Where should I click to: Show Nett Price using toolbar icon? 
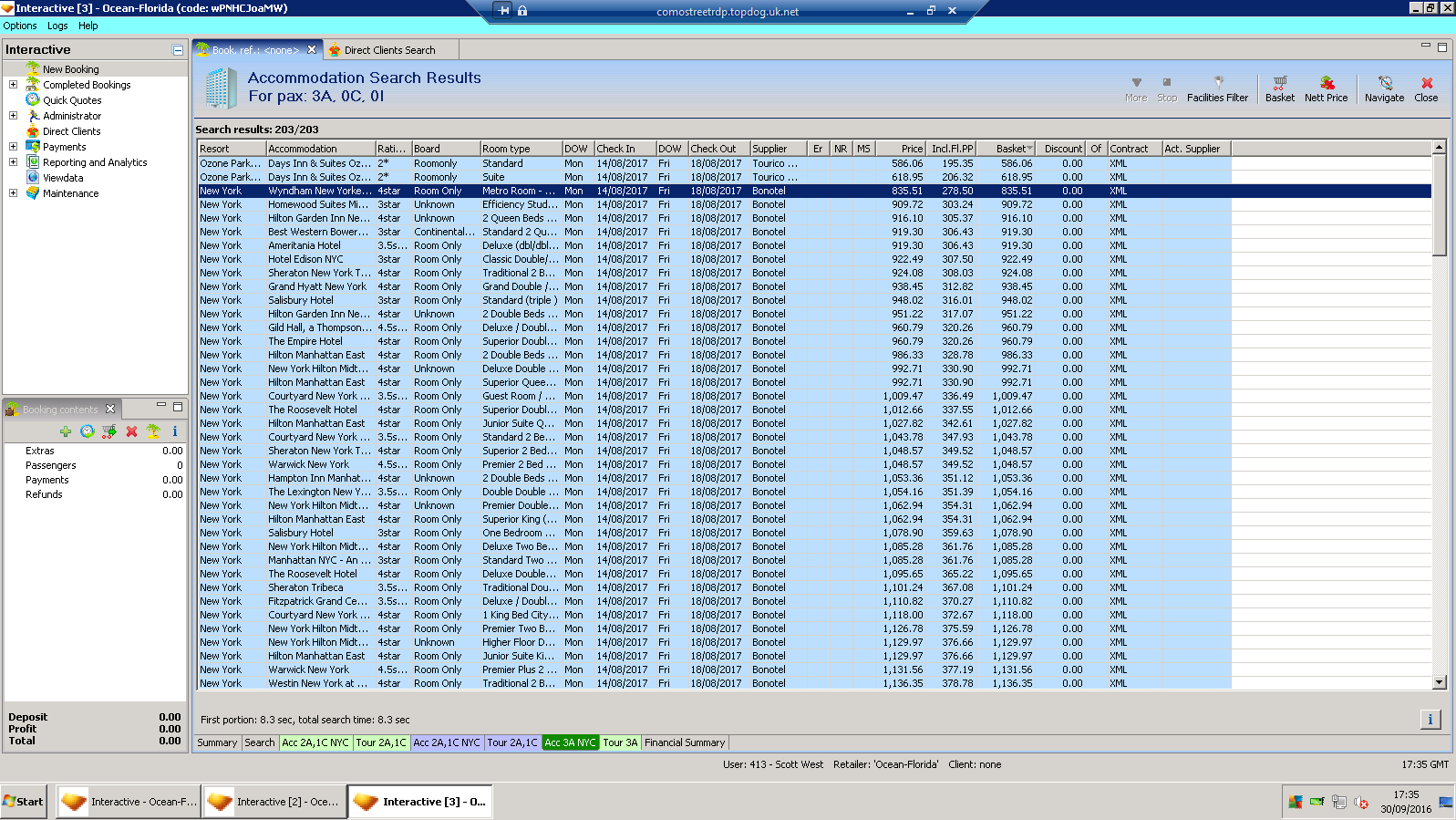[x=1326, y=88]
